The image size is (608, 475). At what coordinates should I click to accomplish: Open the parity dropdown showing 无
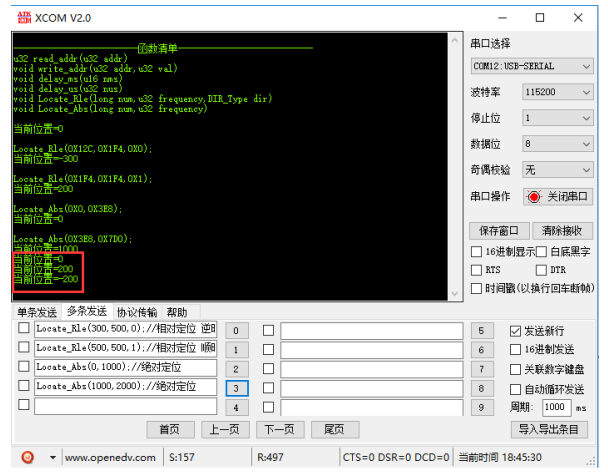(x=558, y=170)
